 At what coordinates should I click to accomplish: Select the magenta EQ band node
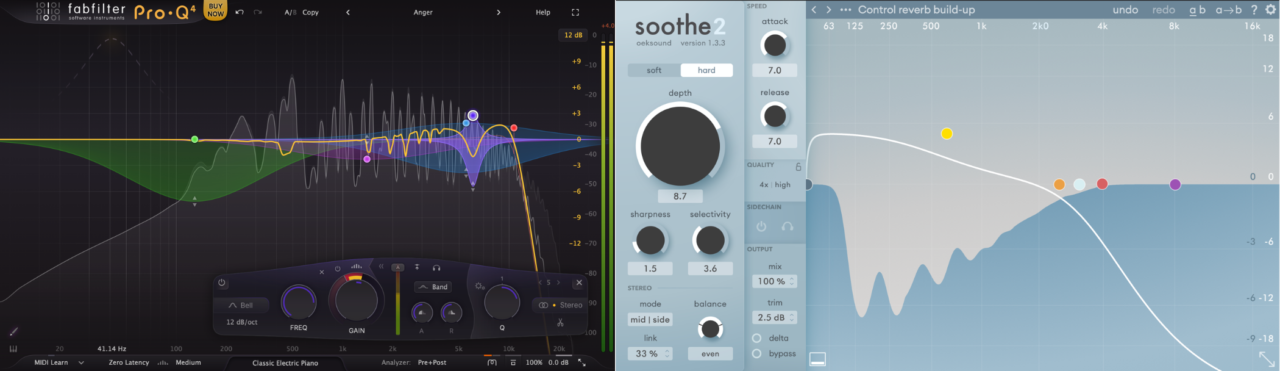367,159
